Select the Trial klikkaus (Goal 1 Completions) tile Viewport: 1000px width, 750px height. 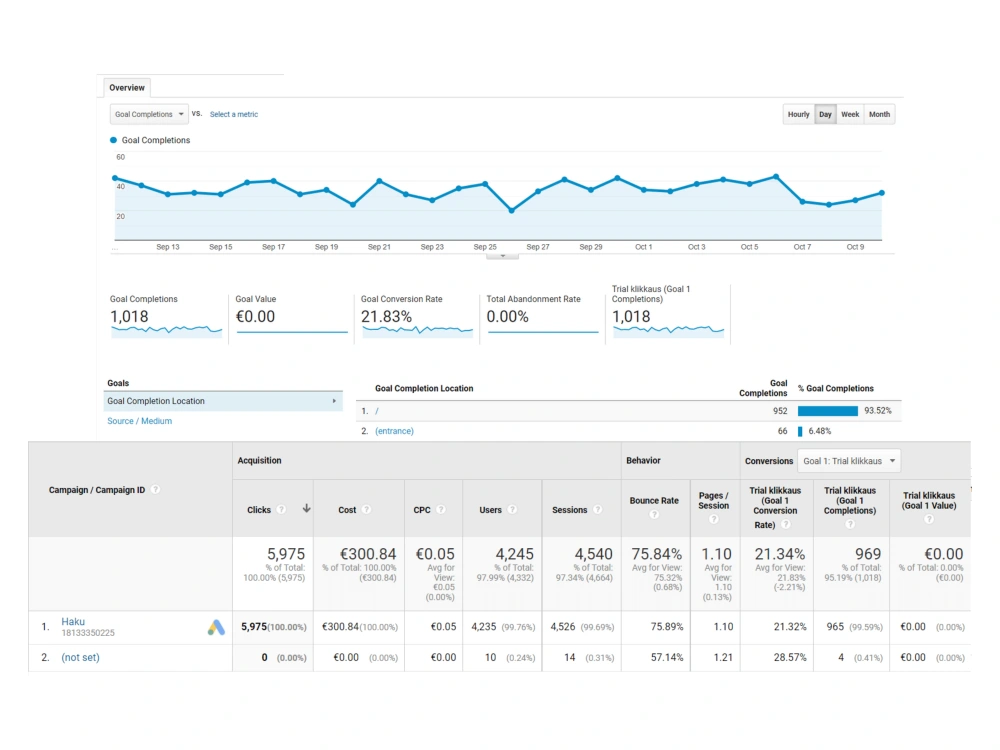(x=668, y=312)
